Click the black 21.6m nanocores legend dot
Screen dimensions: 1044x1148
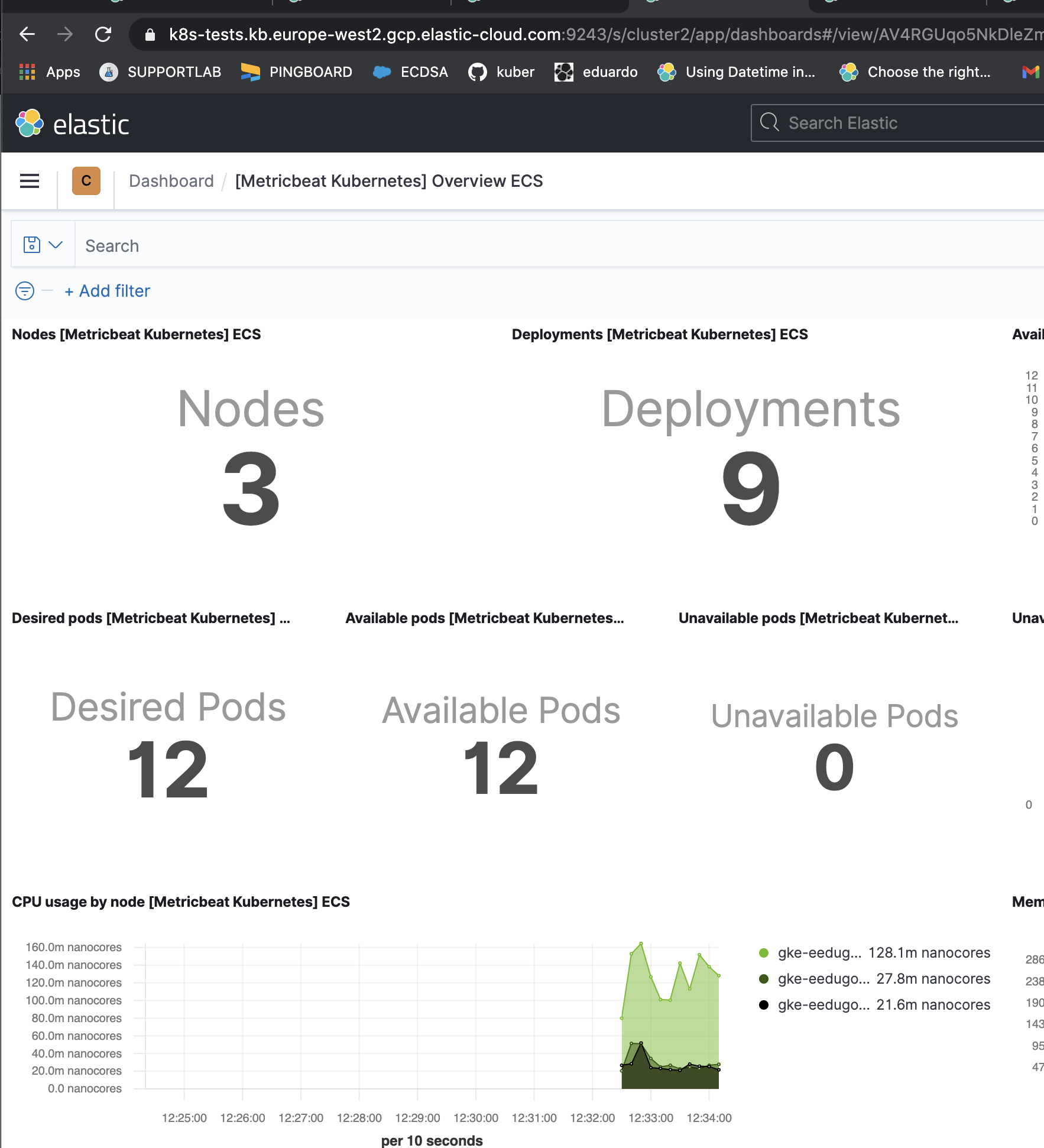point(764,1004)
